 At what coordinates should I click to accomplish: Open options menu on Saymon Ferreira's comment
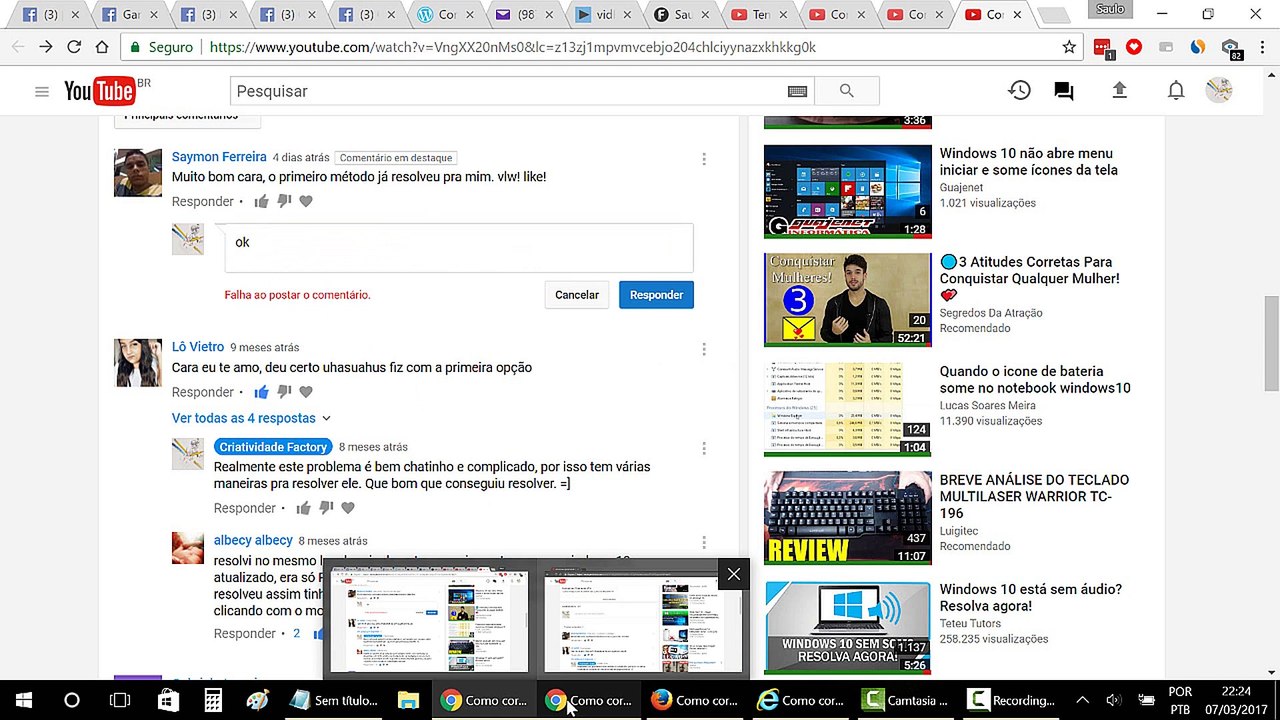point(704,159)
